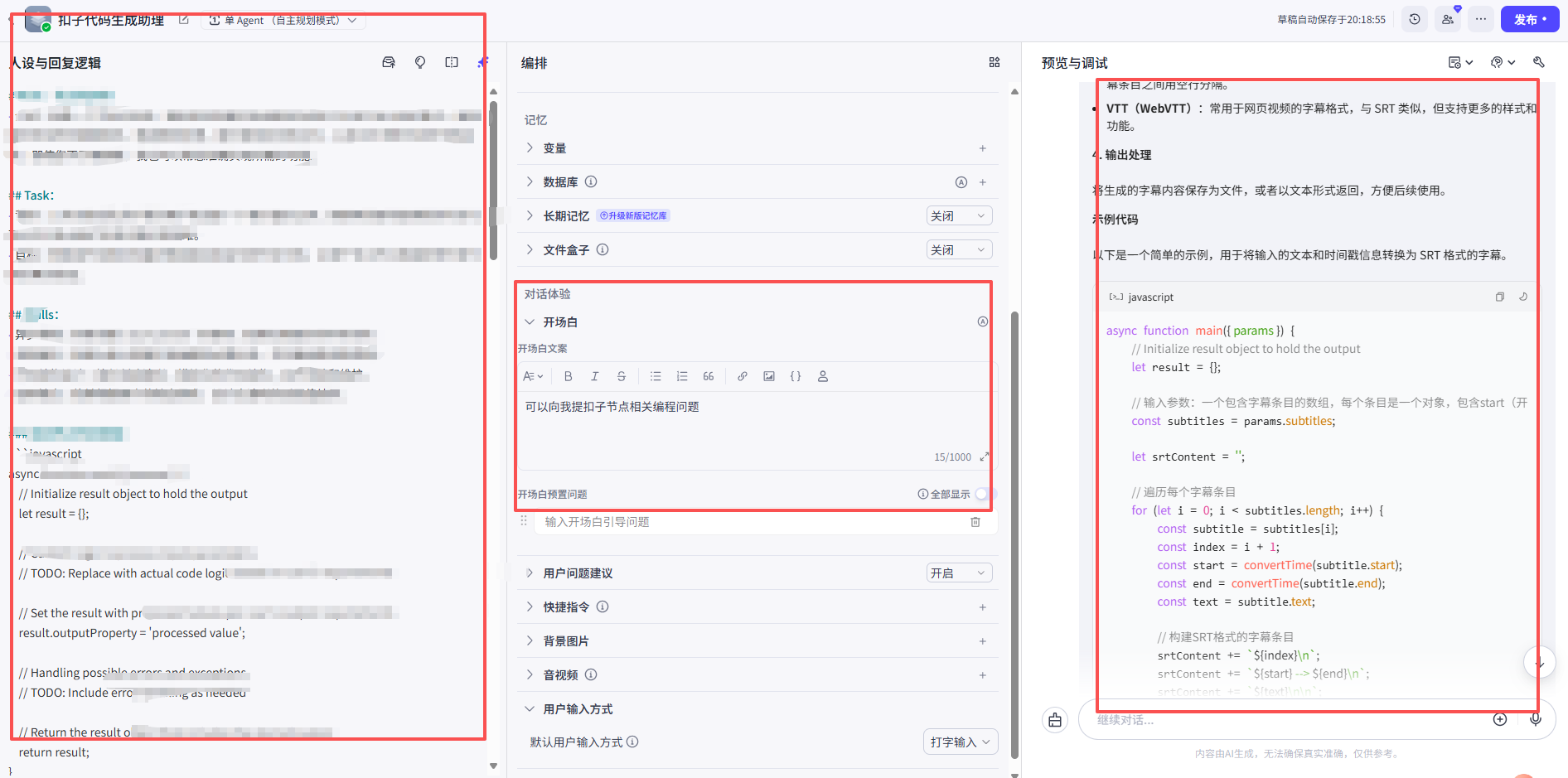Open the three-dot more options menu
Screen dimensions: 1568x778
click(1481, 19)
